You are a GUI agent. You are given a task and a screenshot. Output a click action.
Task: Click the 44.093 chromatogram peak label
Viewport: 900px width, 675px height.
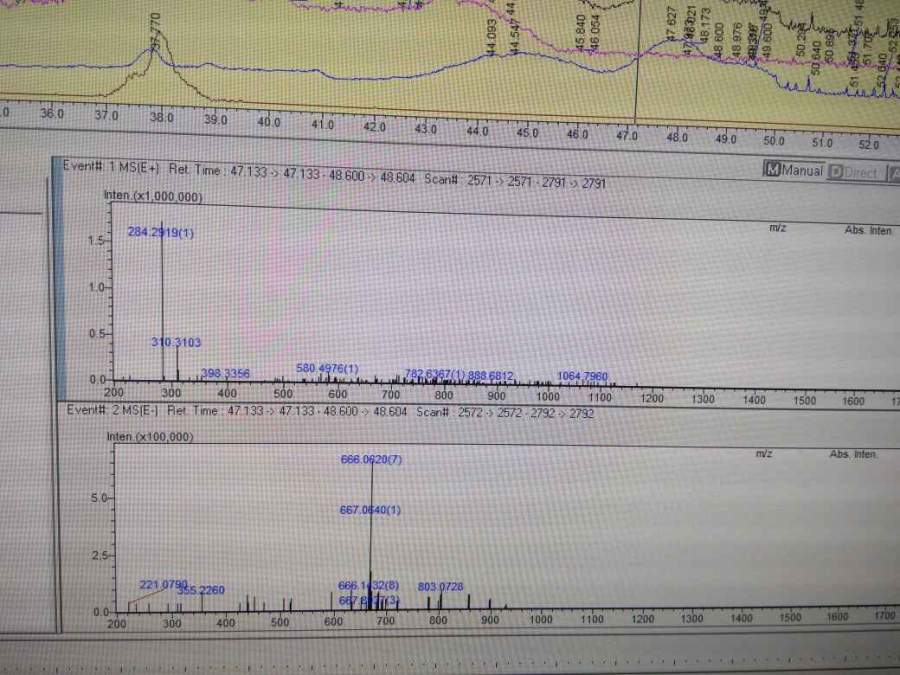491,37
